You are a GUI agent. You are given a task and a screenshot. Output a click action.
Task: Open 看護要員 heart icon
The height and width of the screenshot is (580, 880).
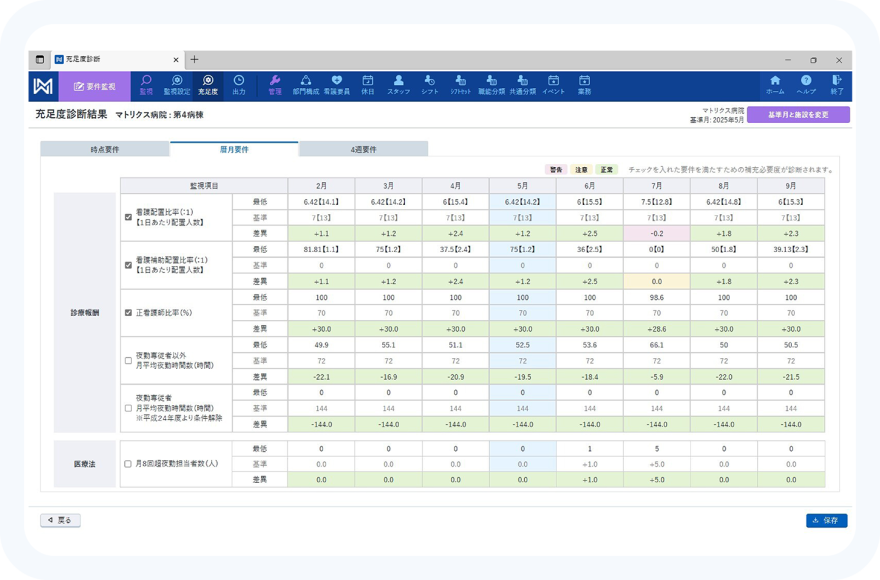click(x=337, y=85)
